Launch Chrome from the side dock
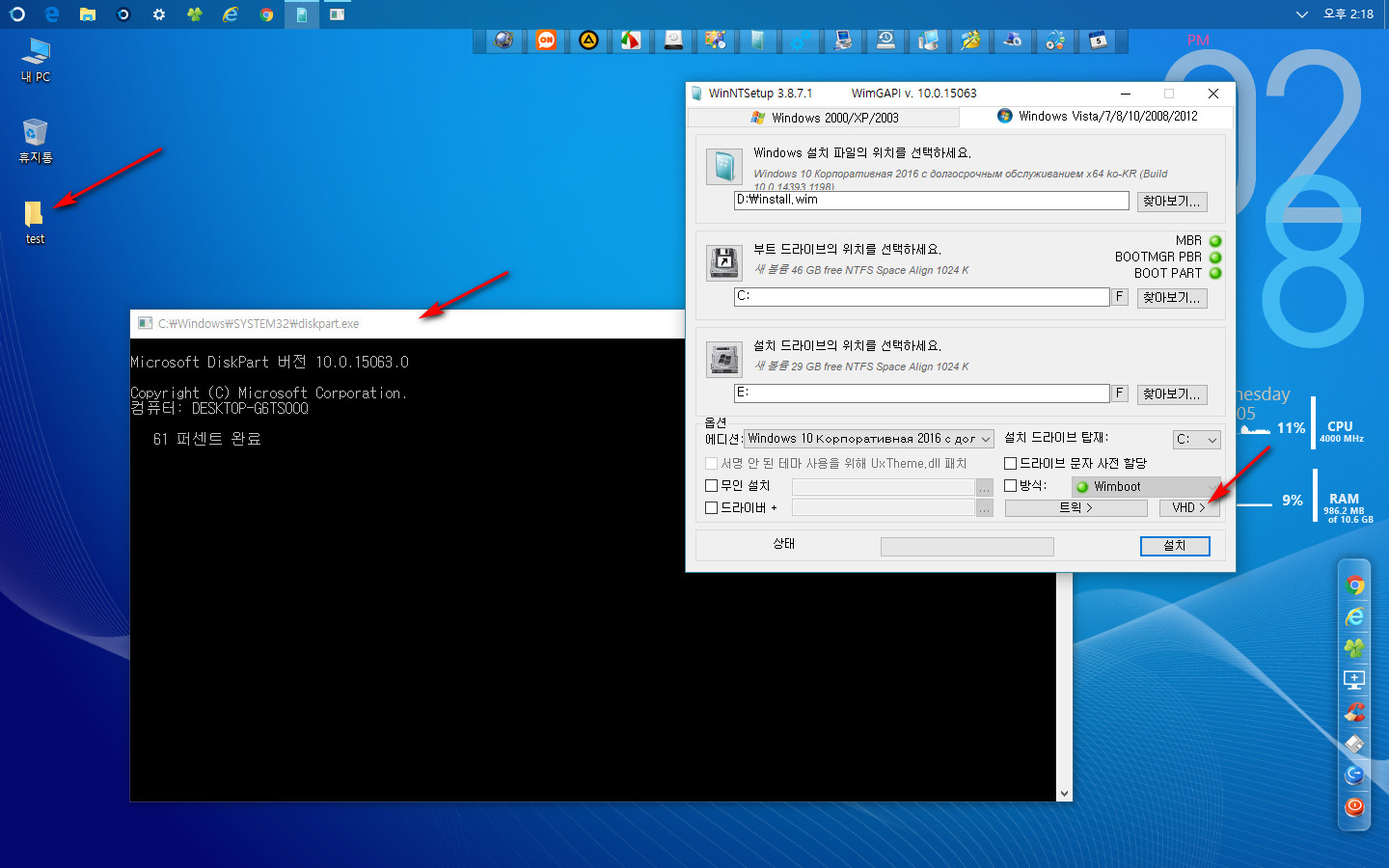The image size is (1389, 868). tap(1354, 585)
